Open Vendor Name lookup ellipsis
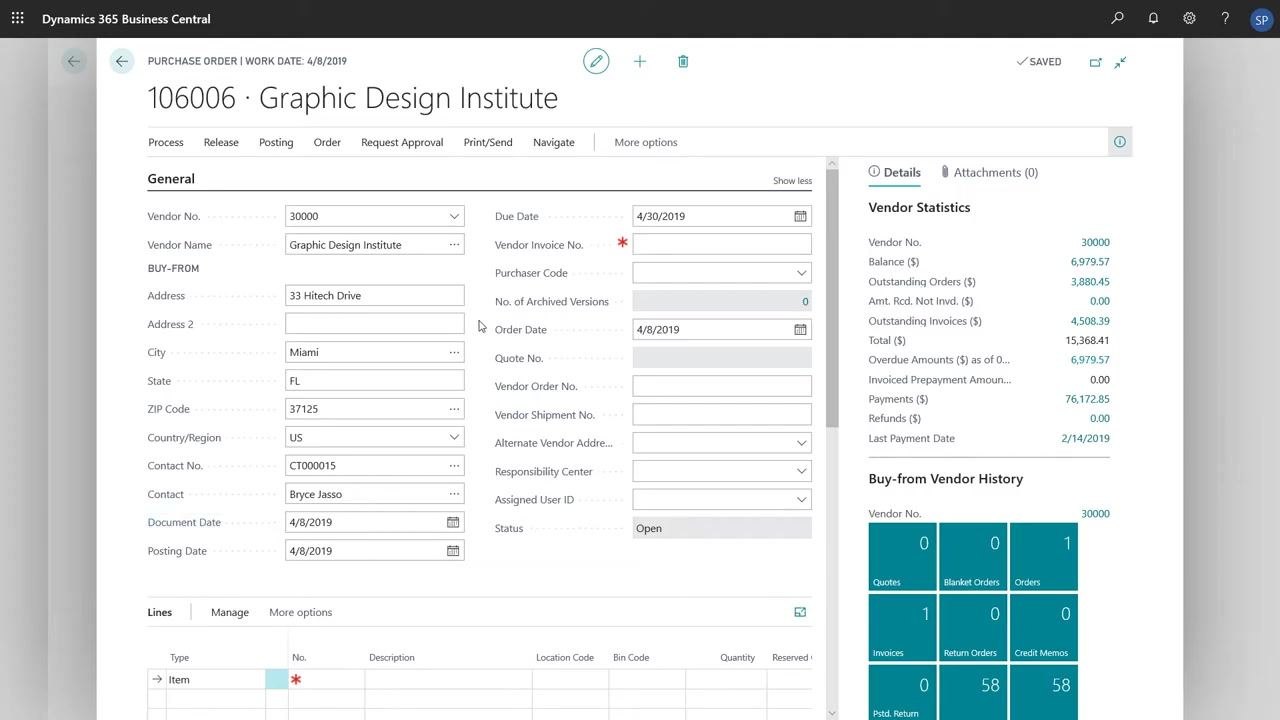This screenshot has height=720, width=1280. [454, 245]
